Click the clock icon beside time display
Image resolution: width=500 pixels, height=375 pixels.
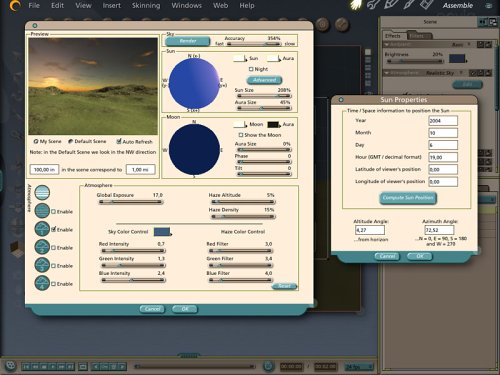click(x=268, y=366)
